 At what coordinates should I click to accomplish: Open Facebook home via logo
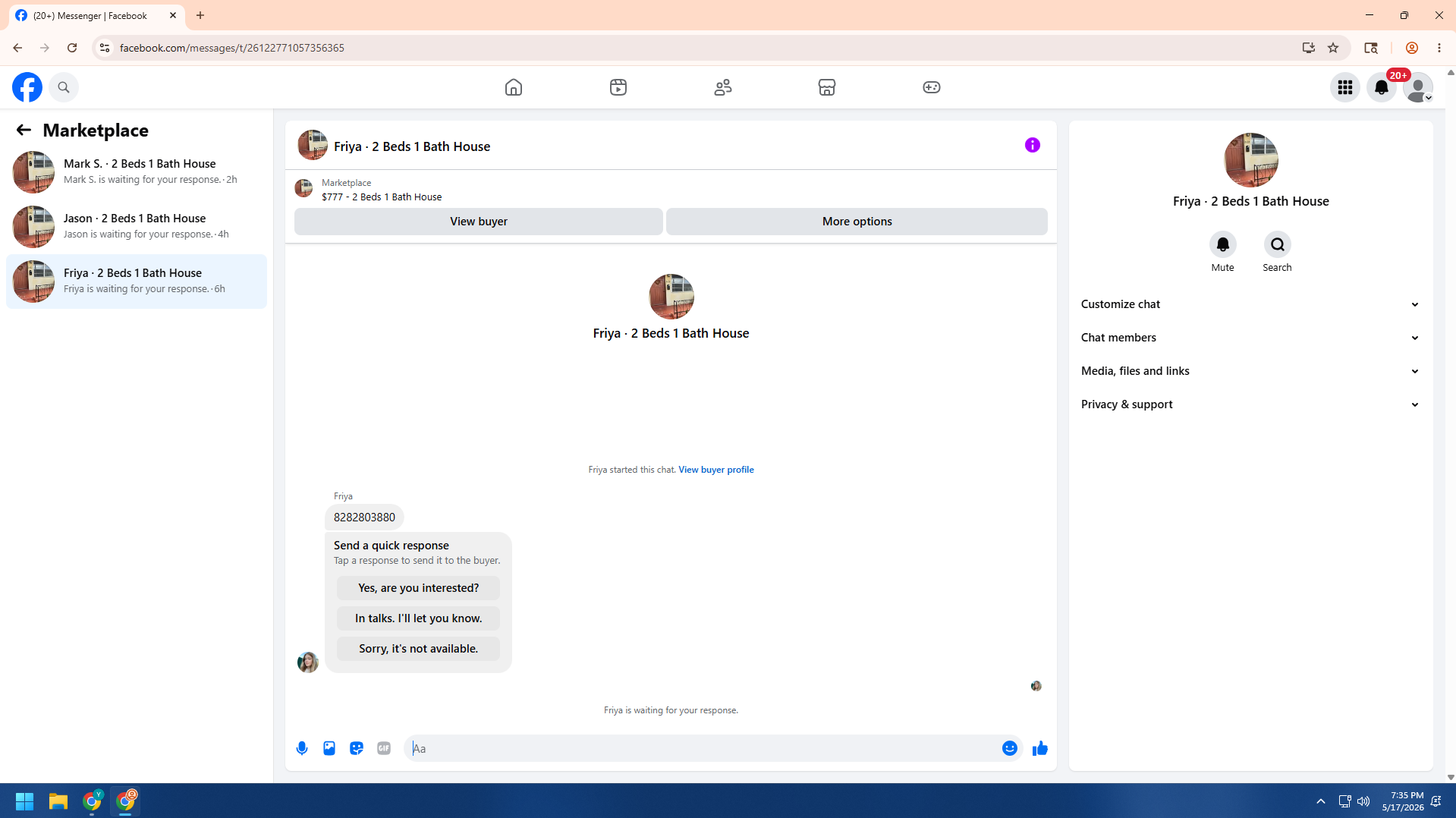27,87
